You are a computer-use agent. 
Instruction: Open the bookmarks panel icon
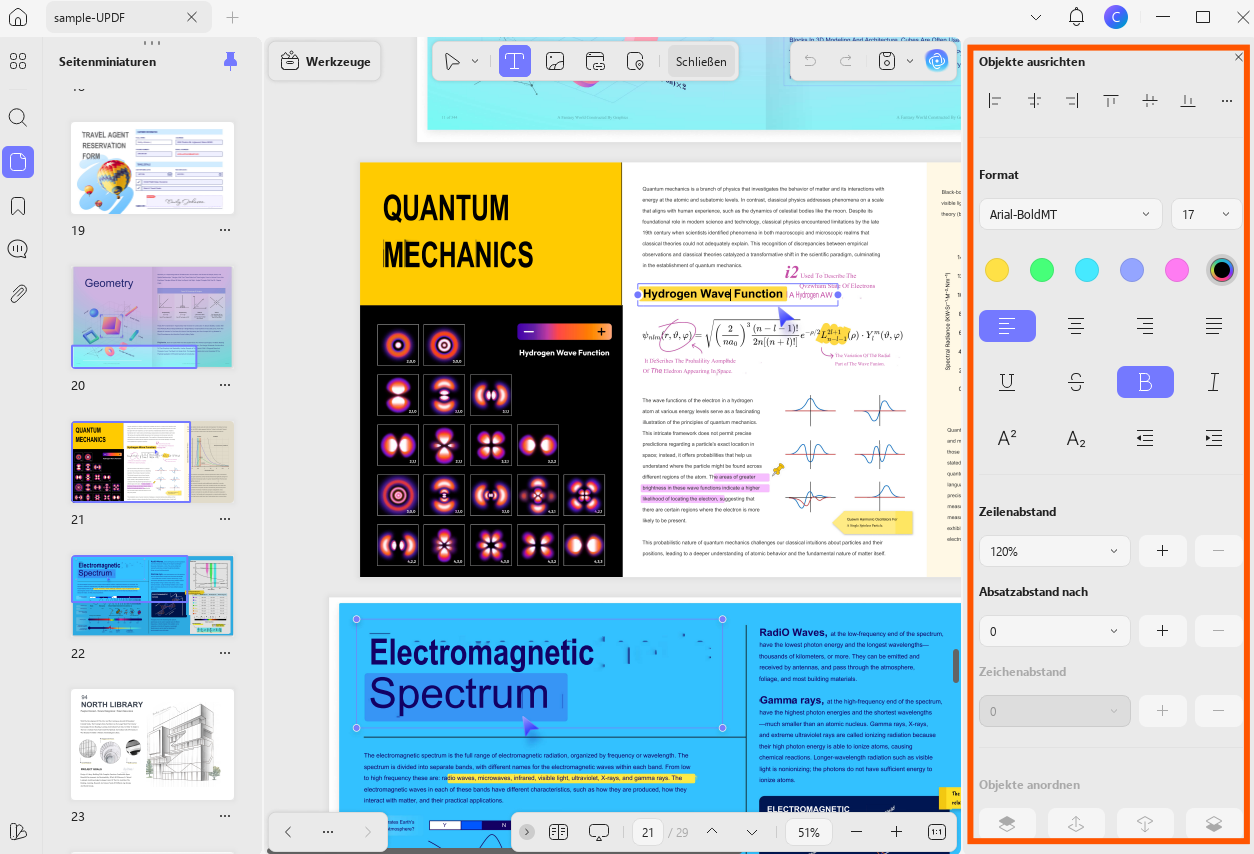18,206
